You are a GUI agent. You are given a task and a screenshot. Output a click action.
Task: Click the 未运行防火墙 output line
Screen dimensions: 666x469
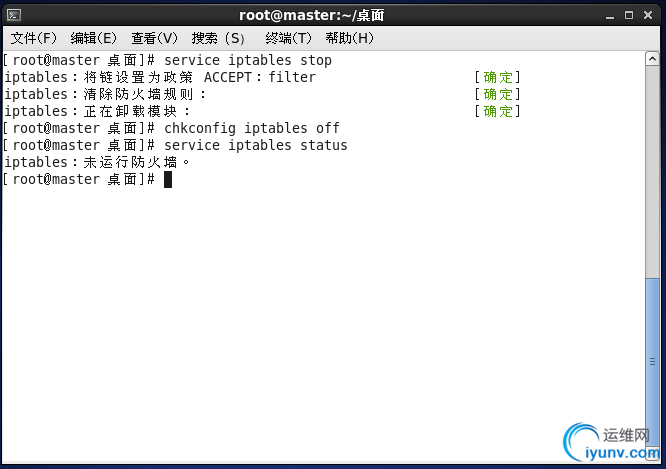pyautogui.click(x=96, y=162)
